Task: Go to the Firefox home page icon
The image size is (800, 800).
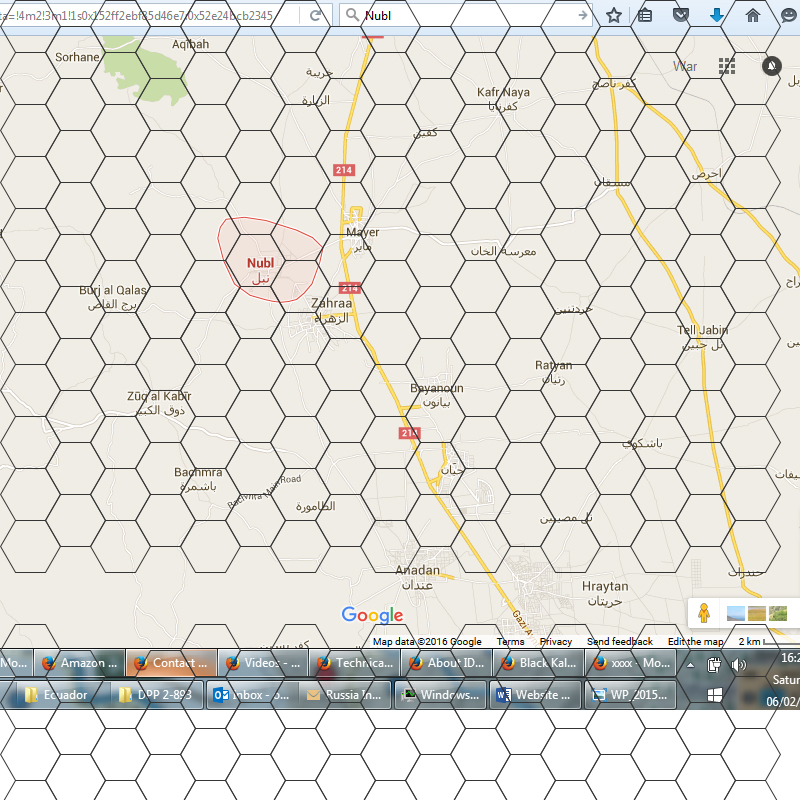Action: (x=753, y=15)
